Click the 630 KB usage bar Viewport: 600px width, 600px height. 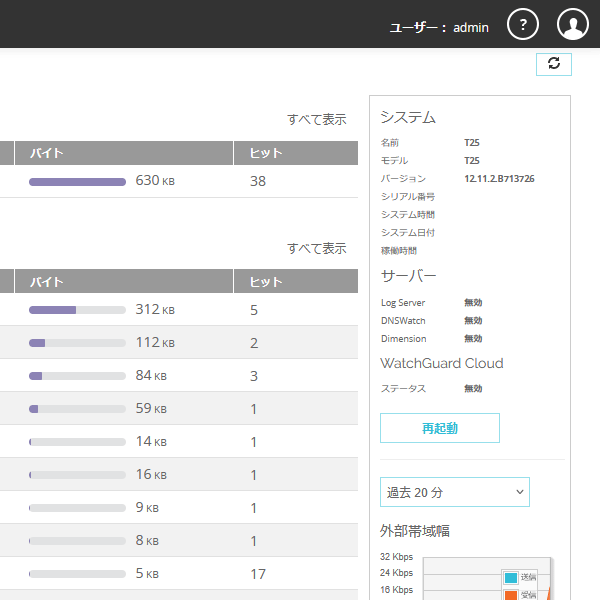click(77, 182)
